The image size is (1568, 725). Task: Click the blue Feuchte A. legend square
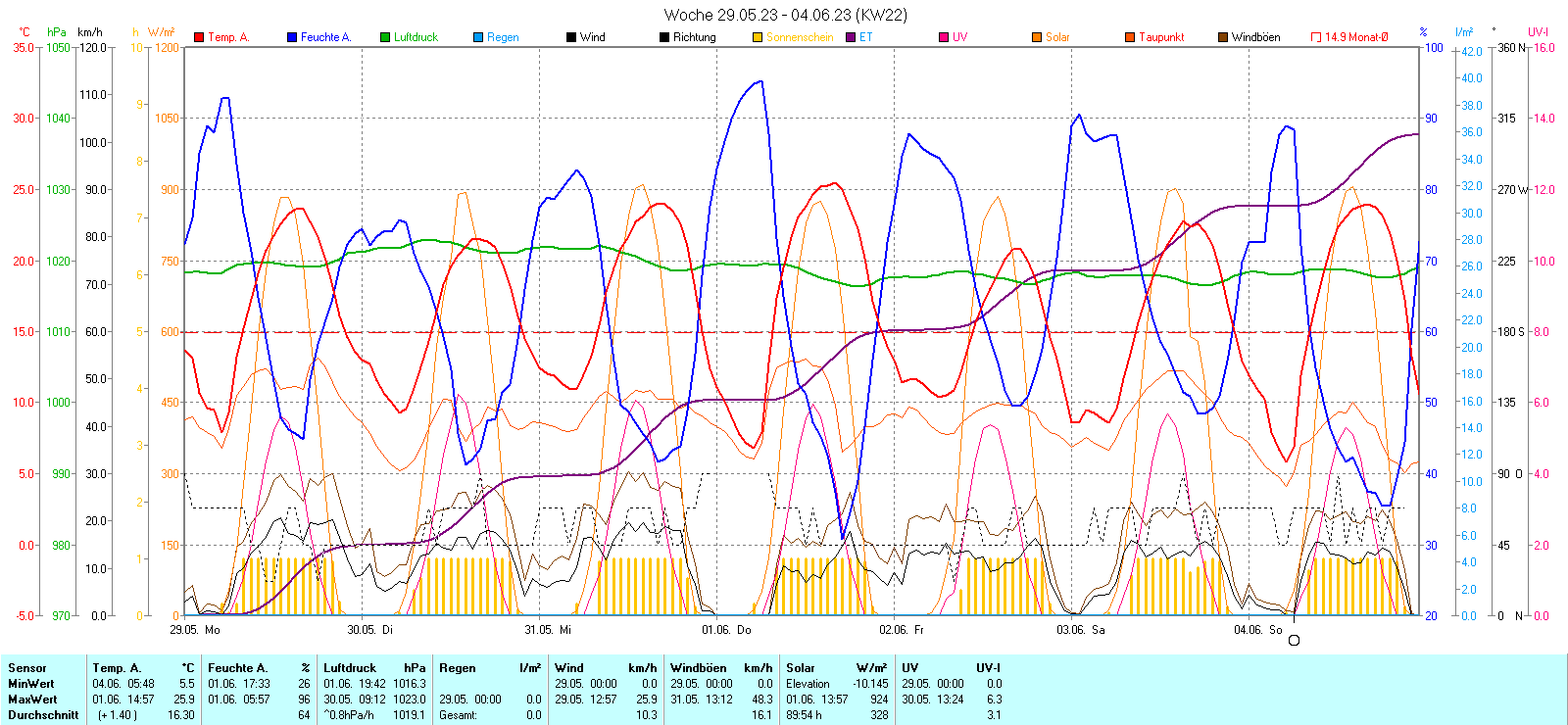click(x=292, y=37)
